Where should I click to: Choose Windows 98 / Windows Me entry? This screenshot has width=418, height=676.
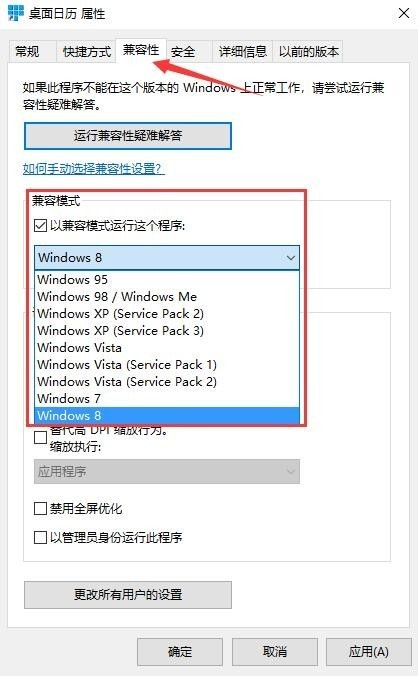tap(167, 297)
